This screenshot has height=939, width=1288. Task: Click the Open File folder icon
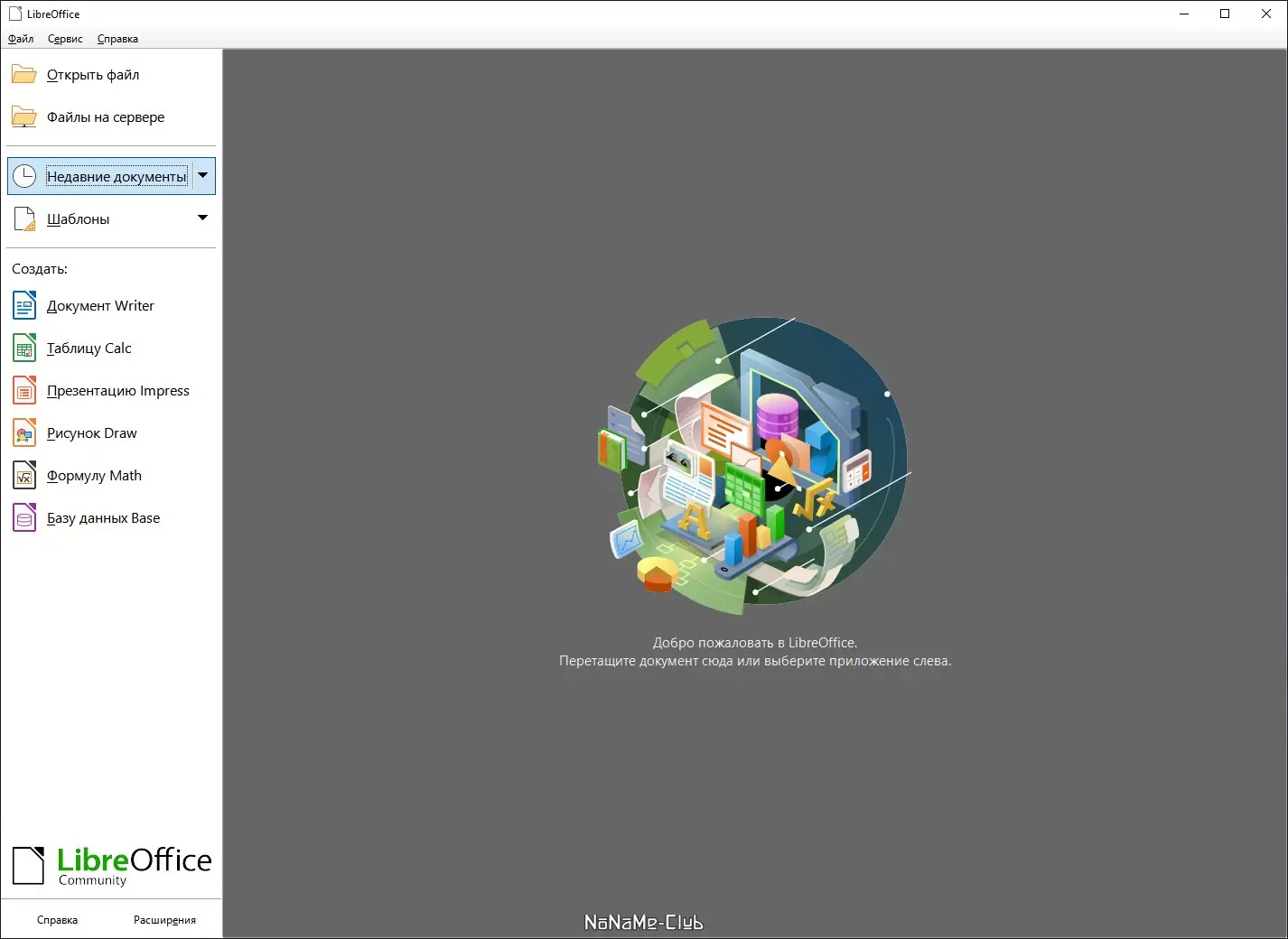[24, 75]
